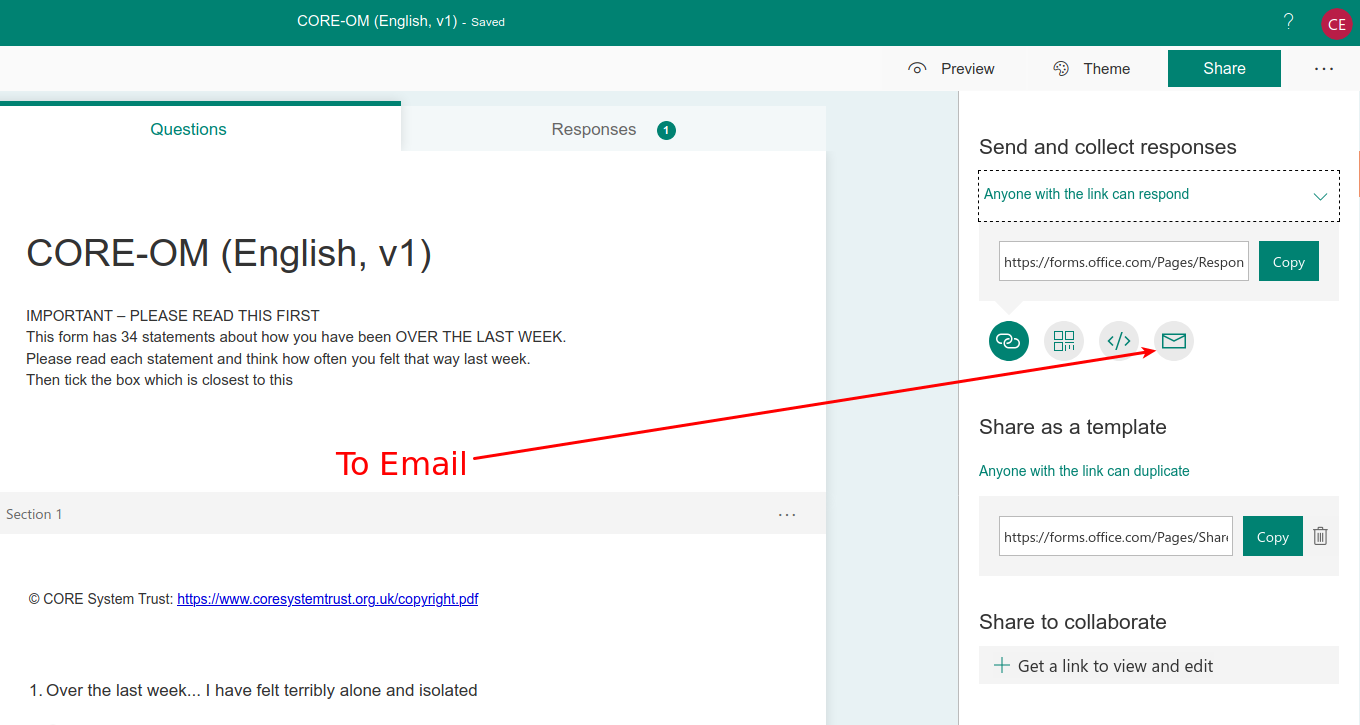Copy the template share link
This screenshot has height=725, width=1360.
point(1272,537)
